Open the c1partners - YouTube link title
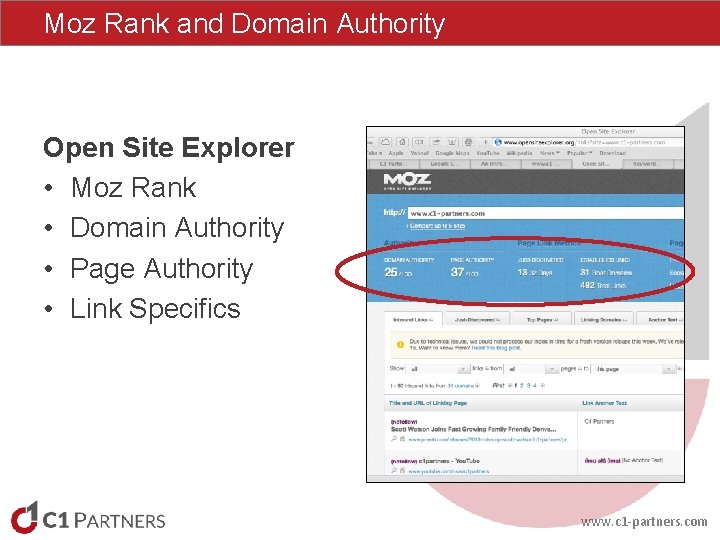The width and height of the screenshot is (720, 540). click(x=449, y=461)
